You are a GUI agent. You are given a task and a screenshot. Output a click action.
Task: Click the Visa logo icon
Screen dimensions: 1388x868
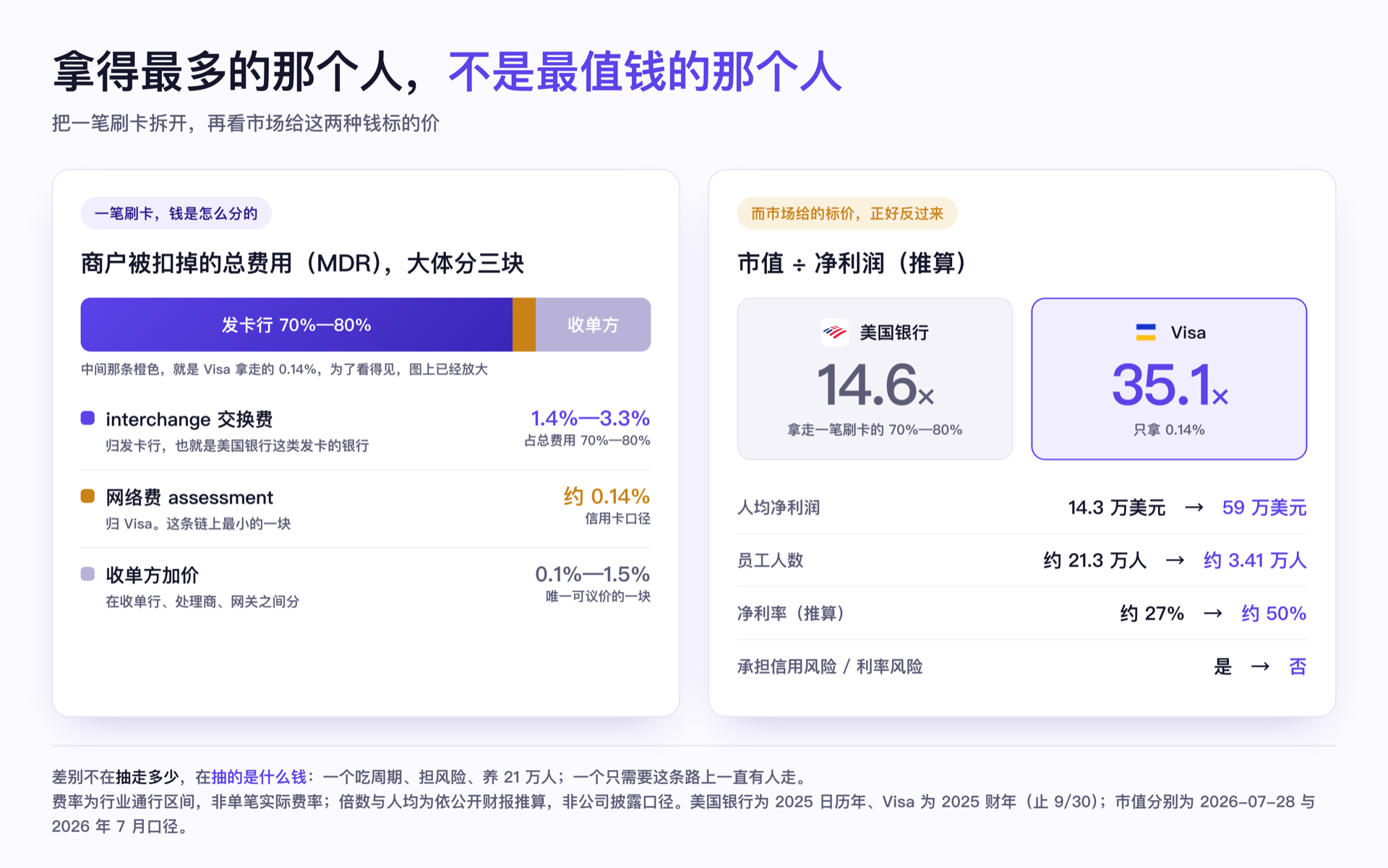(x=1146, y=332)
